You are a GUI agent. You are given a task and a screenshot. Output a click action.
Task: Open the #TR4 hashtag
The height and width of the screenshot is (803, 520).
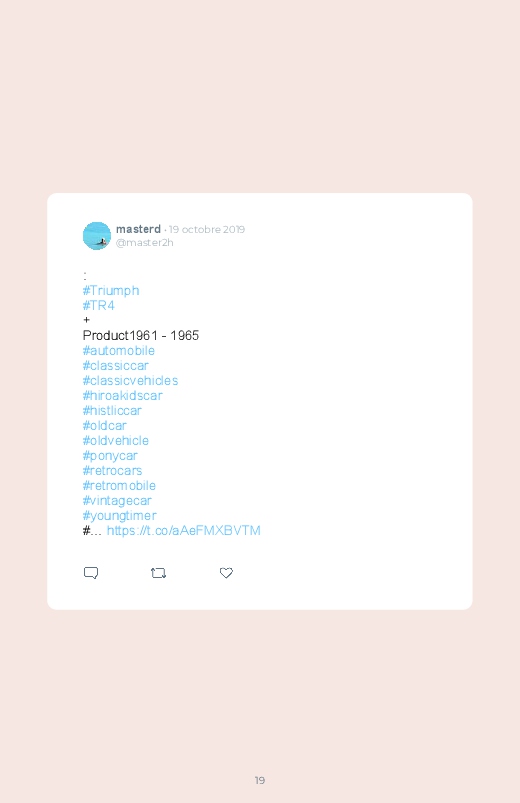coord(98,305)
